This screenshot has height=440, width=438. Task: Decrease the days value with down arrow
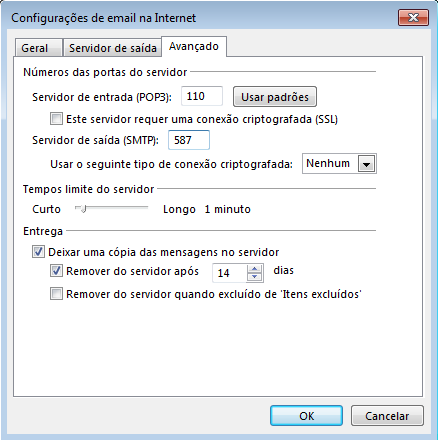click(255, 277)
